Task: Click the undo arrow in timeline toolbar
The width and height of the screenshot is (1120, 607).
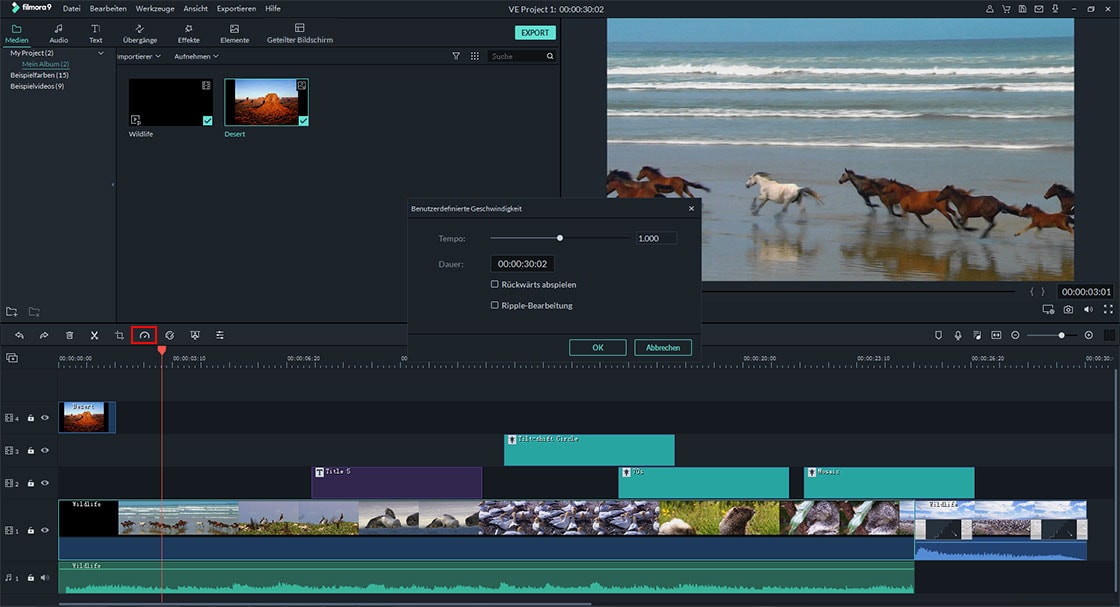Action: (x=19, y=335)
